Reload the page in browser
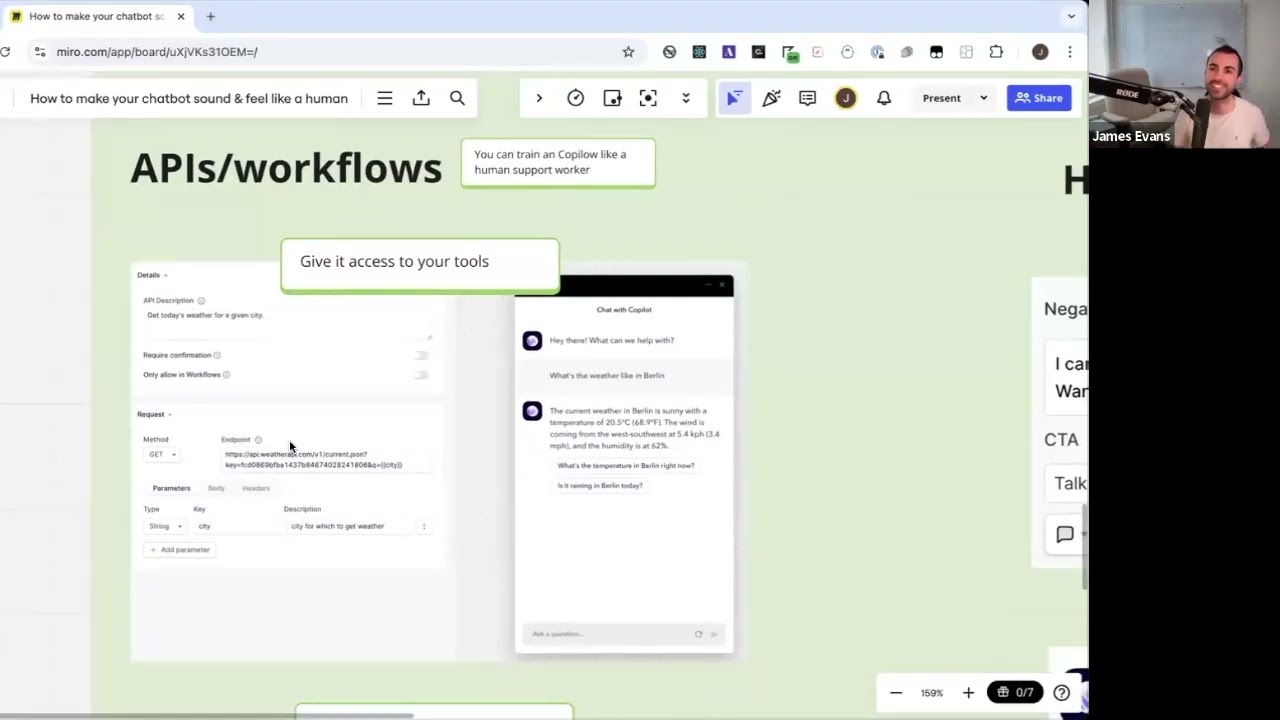Image resolution: width=1280 pixels, height=720 pixels. point(5,52)
